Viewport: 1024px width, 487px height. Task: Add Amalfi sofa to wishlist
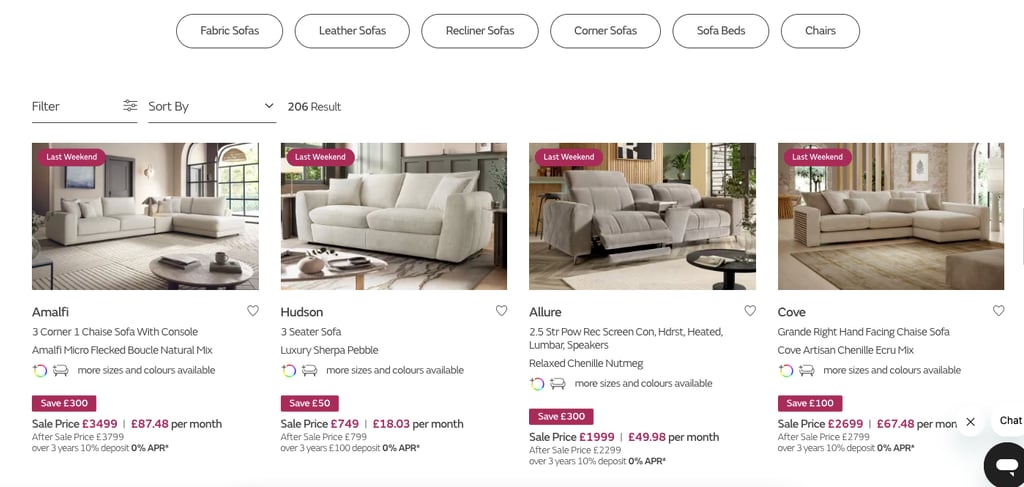click(253, 311)
